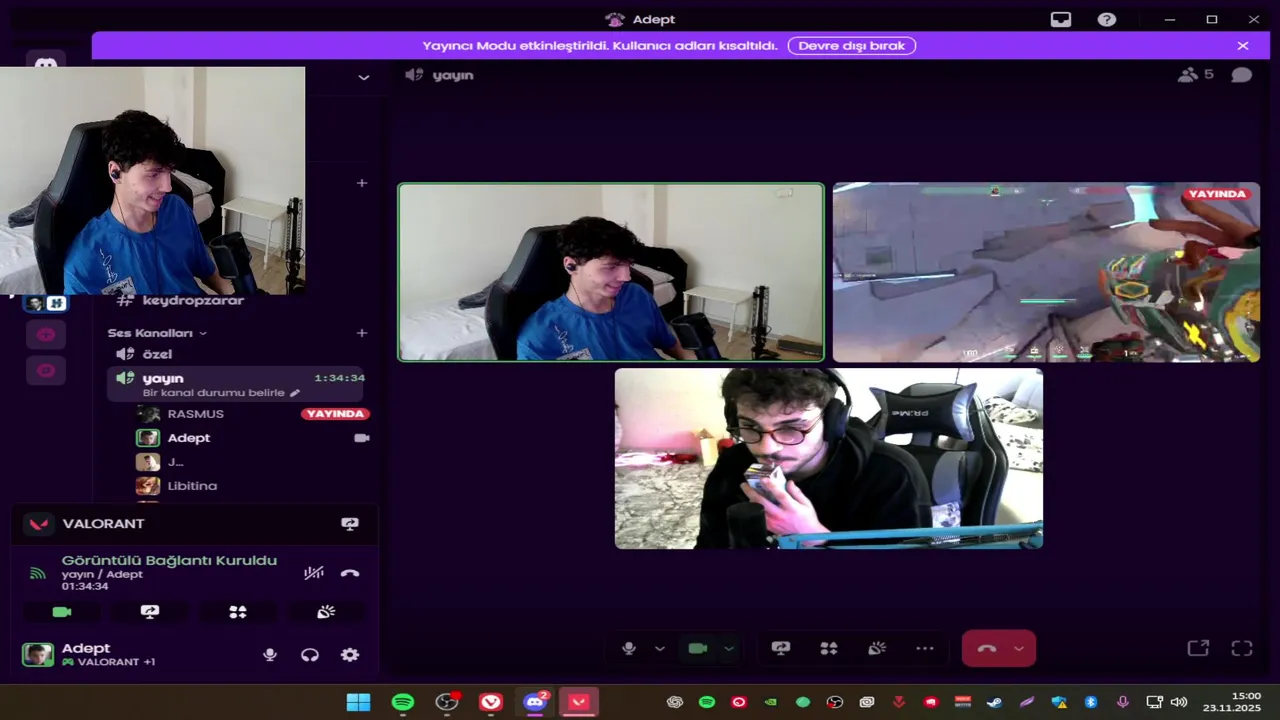The width and height of the screenshot is (1280, 720).
Task: Open activities from the bottom call controls
Action: [x=829, y=648]
